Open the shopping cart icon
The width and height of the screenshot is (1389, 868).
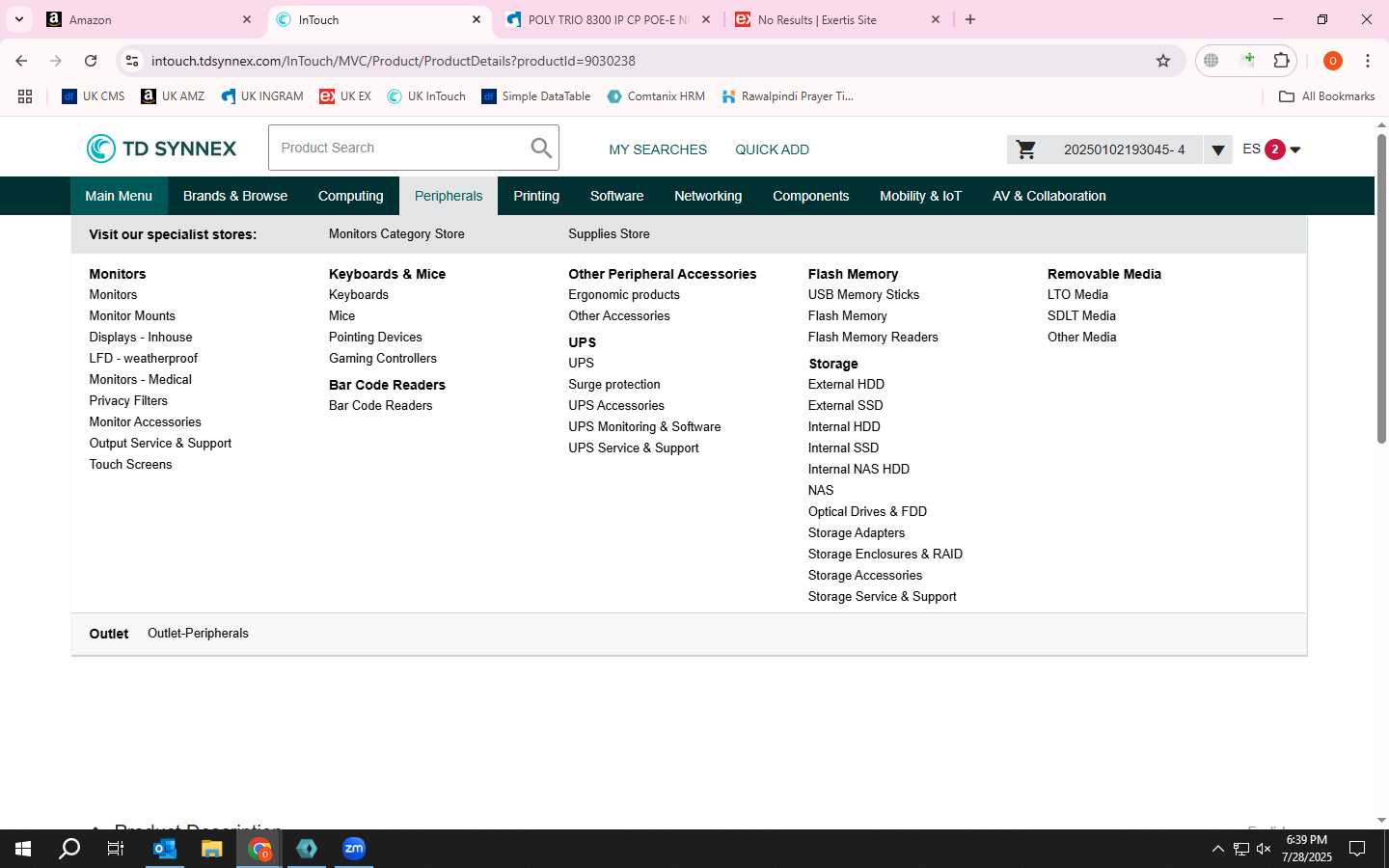click(1026, 149)
